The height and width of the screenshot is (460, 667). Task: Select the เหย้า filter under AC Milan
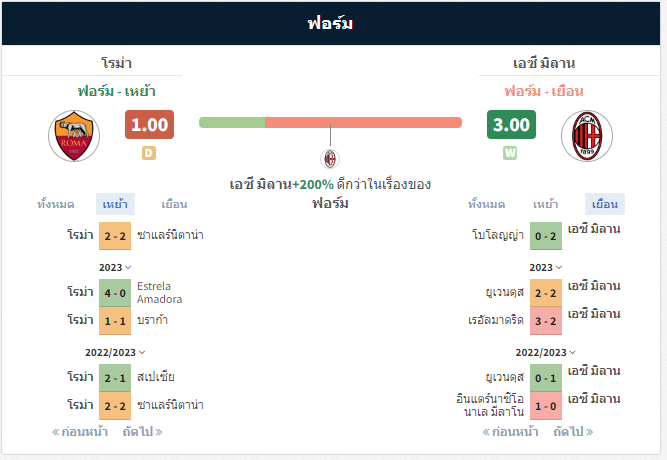(x=545, y=204)
